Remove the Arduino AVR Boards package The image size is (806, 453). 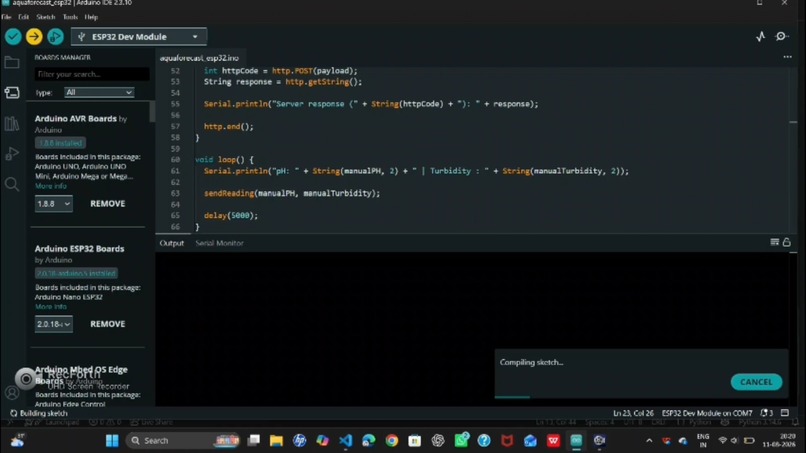click(x=107, y=204)
